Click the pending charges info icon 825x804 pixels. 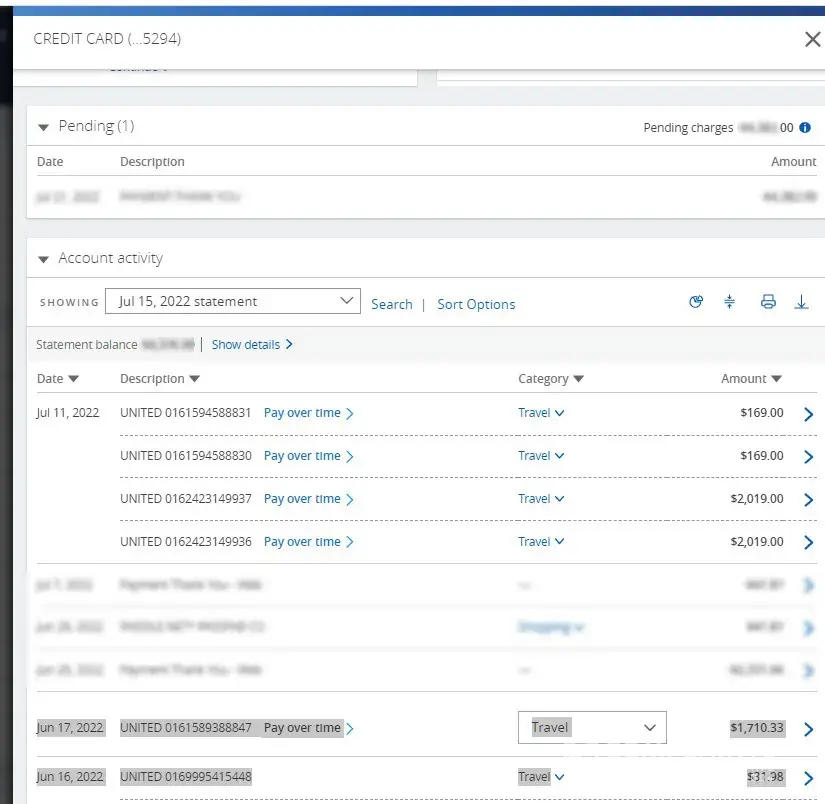(805, 128)
